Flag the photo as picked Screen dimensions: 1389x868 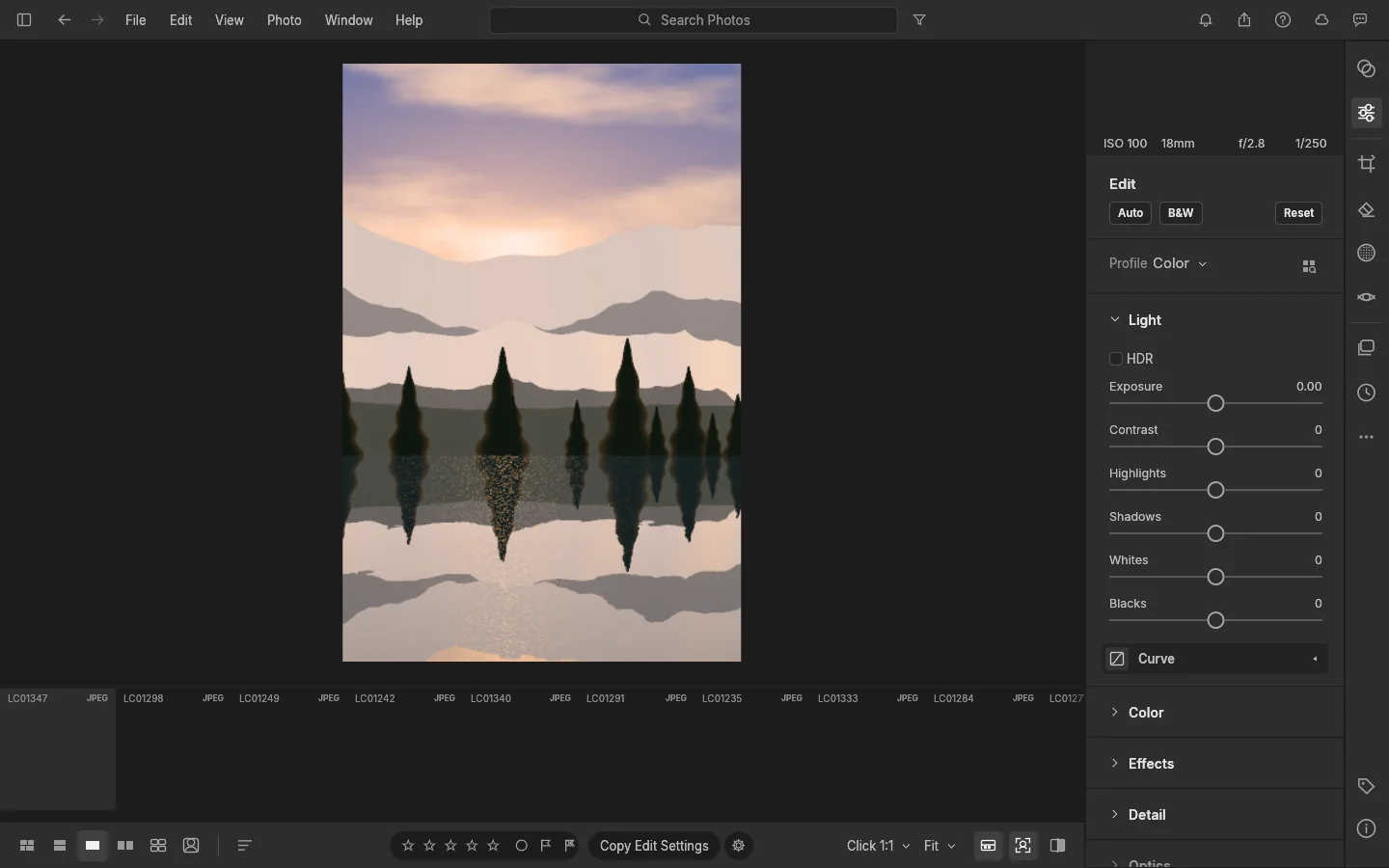(546, 846)
